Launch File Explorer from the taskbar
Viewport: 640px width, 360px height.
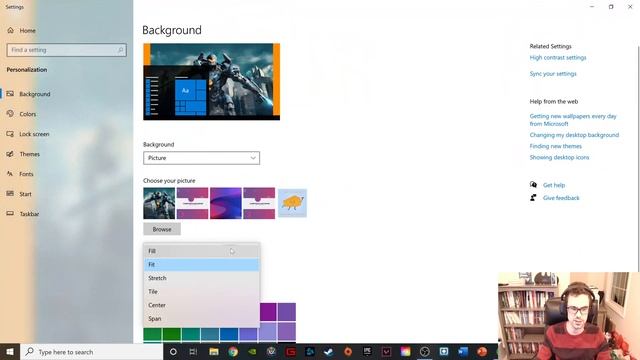213,351
